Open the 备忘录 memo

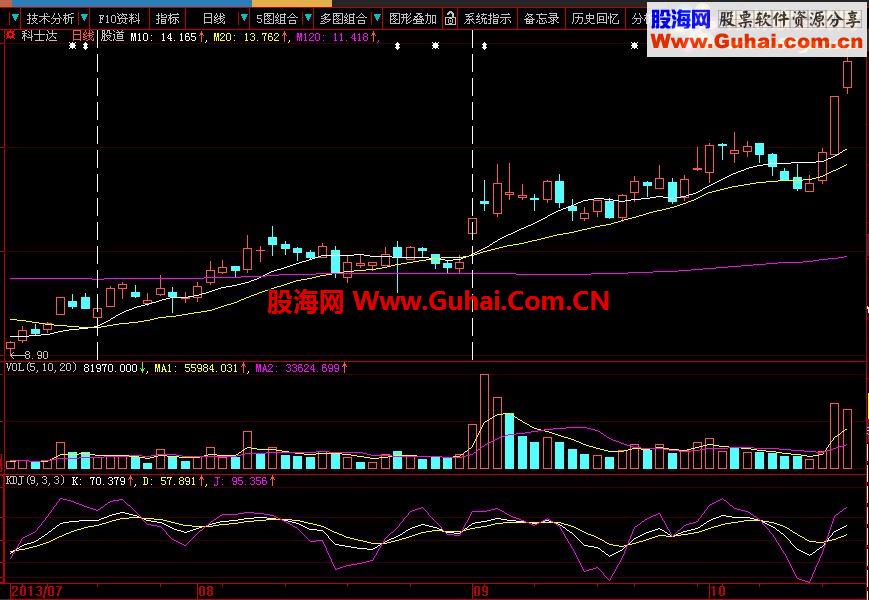541,19
